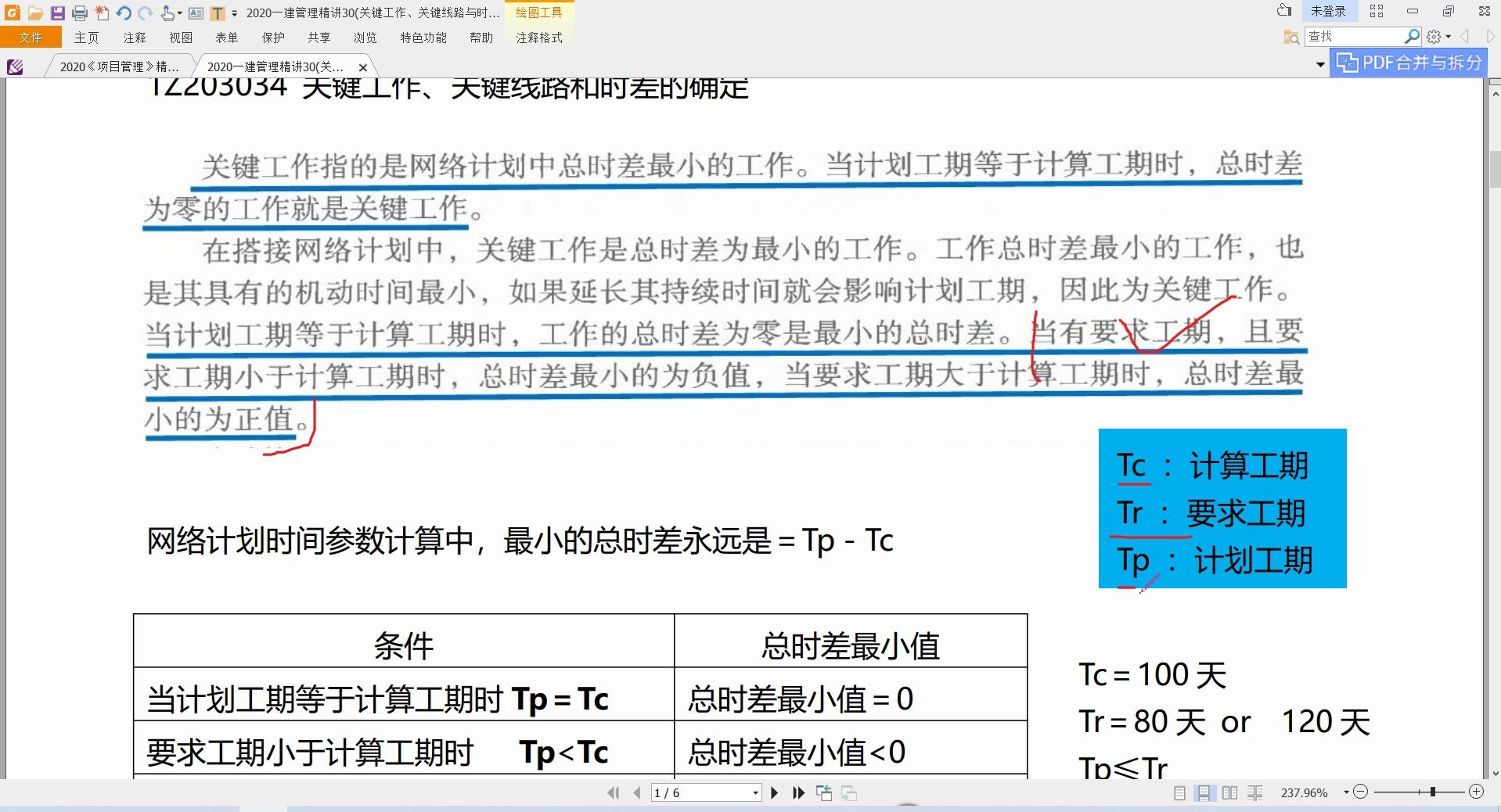Switch to continuous page view mode

pos(1204,793)
